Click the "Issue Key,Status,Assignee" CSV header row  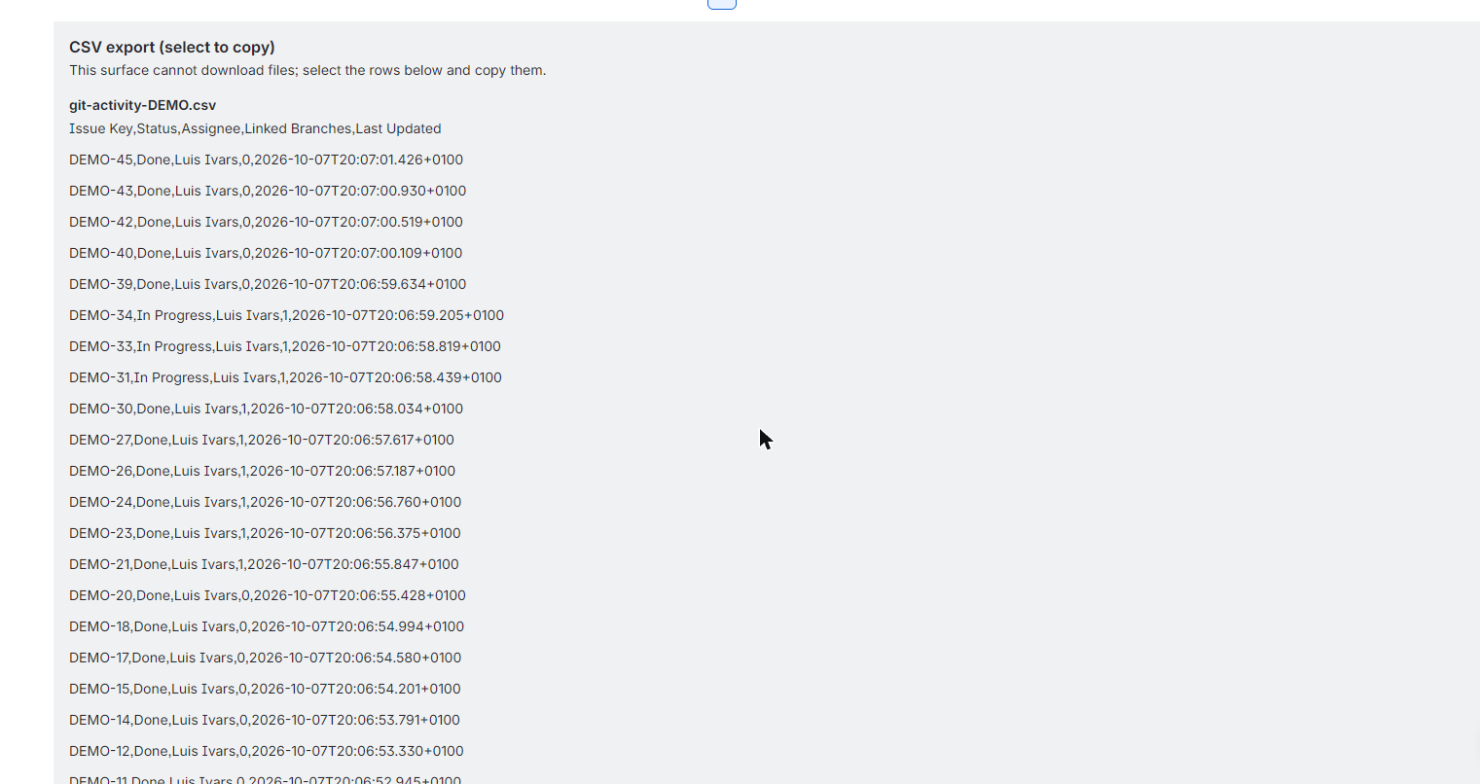(255, 128)
